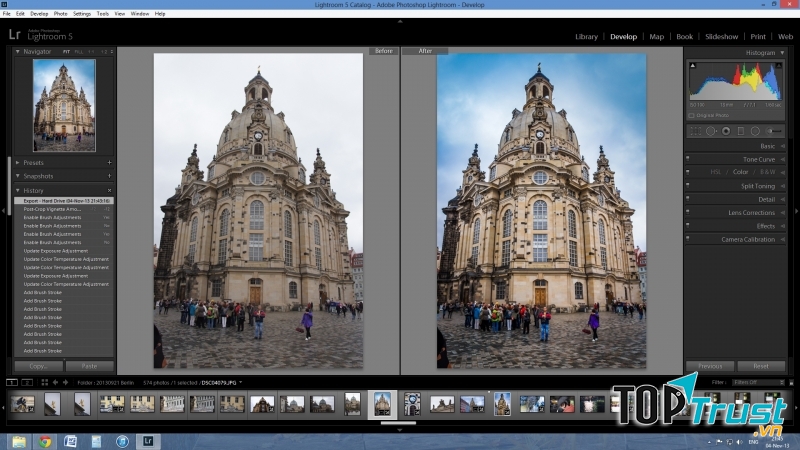Expand the Effects panel
This screenshot has width=800, height=450.
[x=783, y=226]
